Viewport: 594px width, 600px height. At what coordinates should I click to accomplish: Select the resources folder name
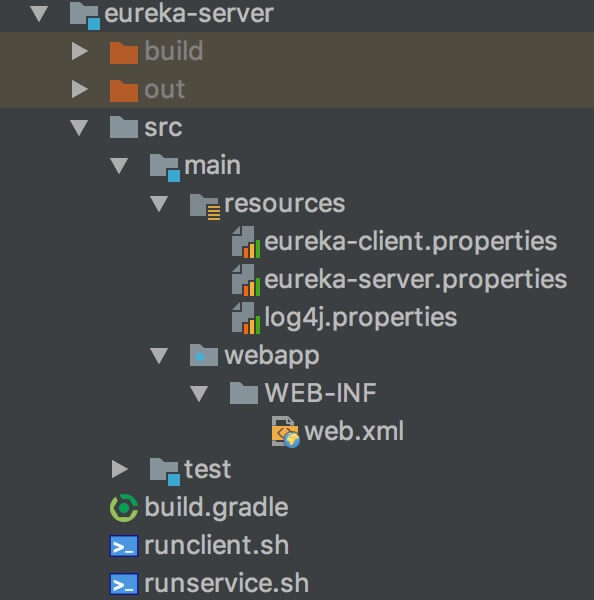click(x=285, y=204)
